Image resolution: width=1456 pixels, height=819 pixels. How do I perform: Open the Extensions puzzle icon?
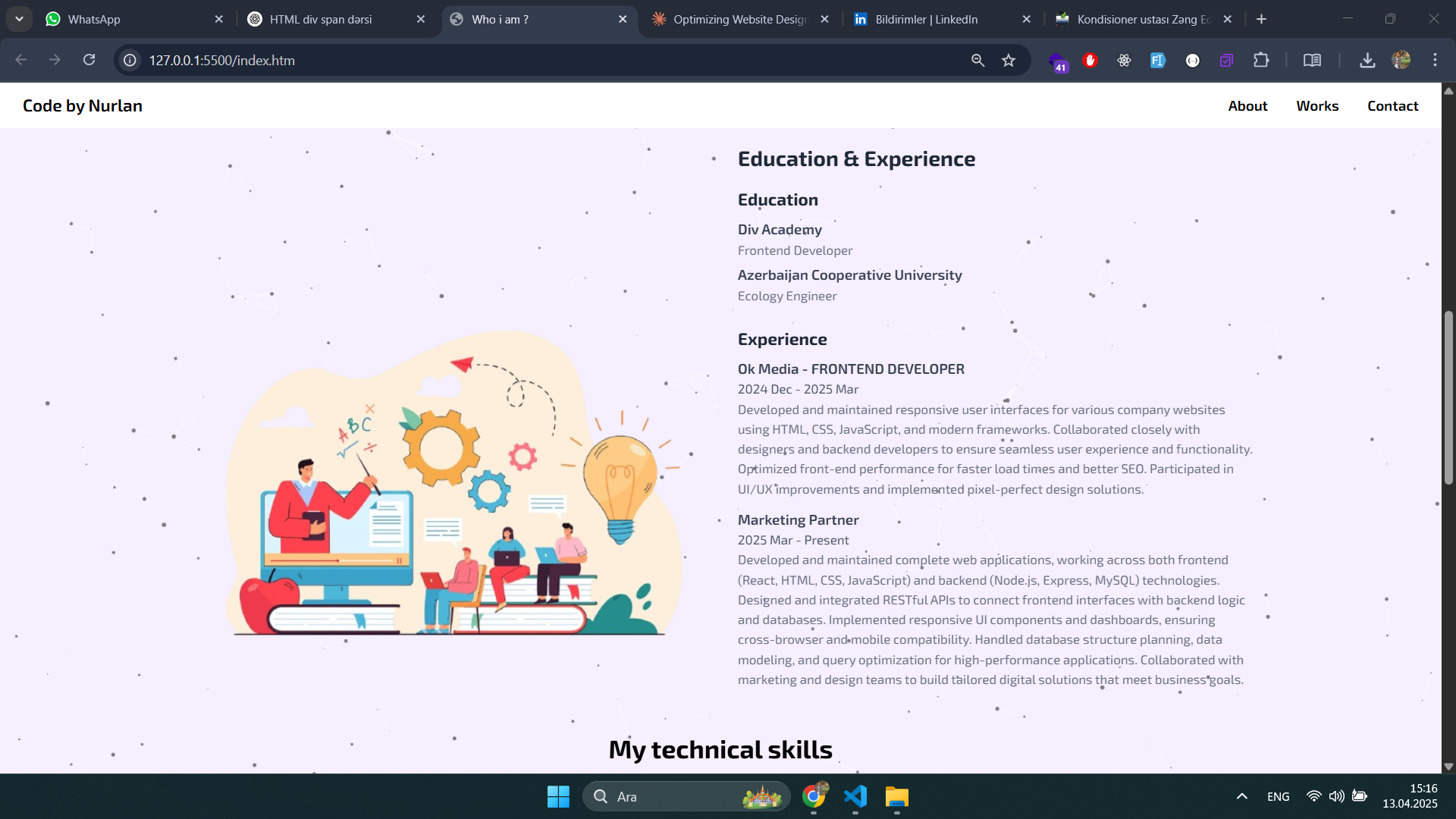1260,60
